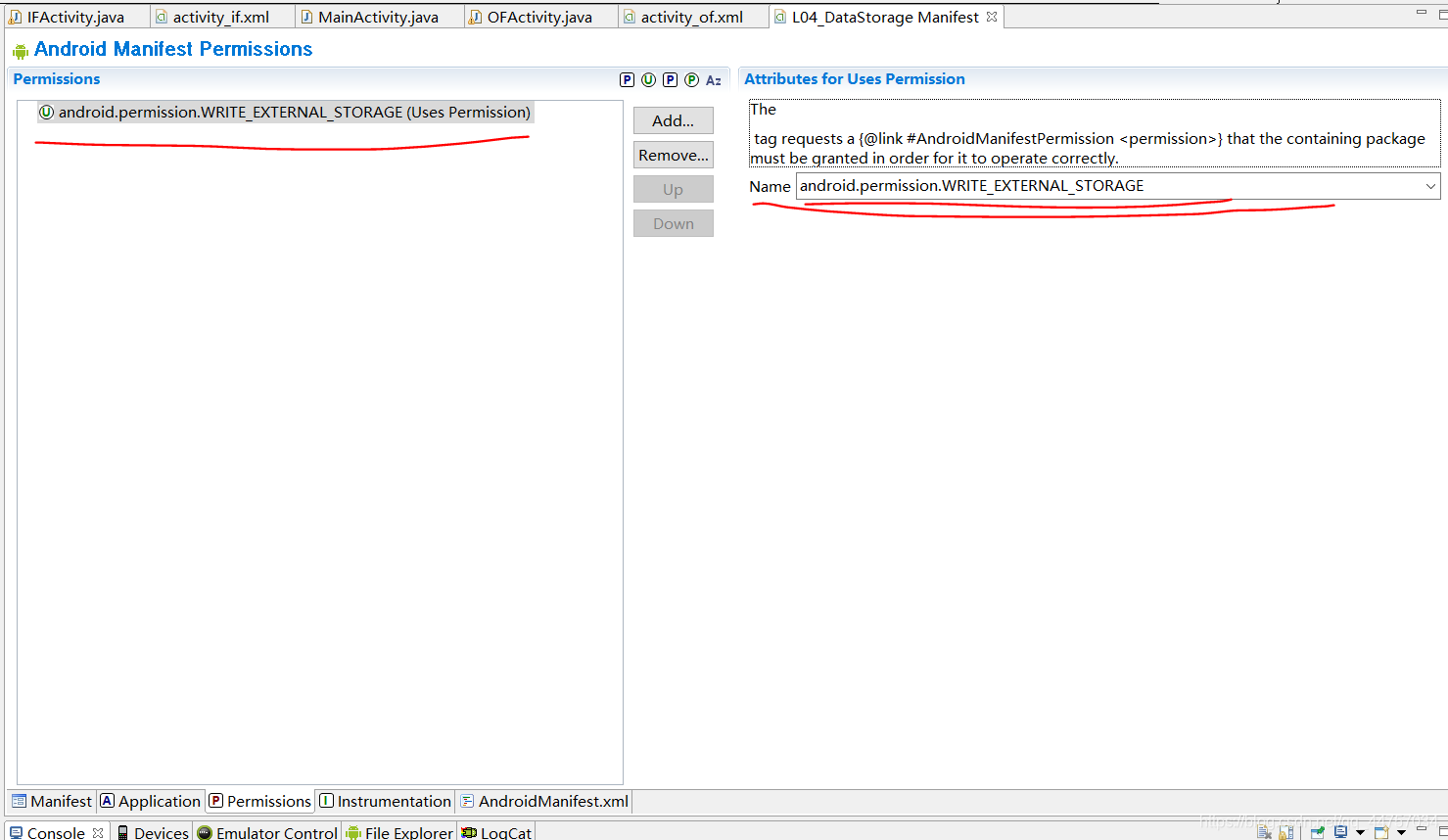Open the OFActivity.java tab
The height and width of the screenshot is (840, 1448).
(539, 17)
